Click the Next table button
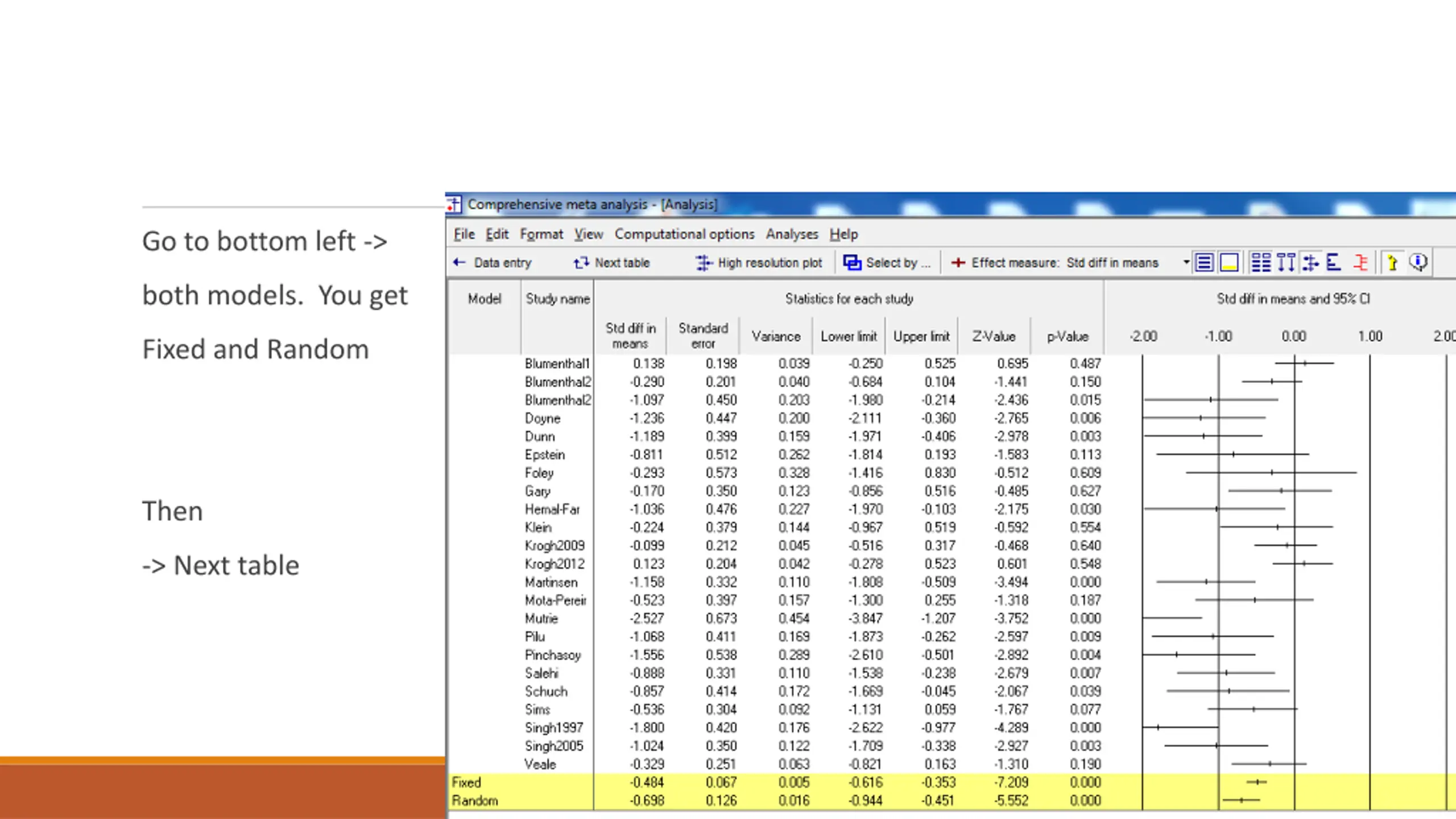 pos(611,263)
